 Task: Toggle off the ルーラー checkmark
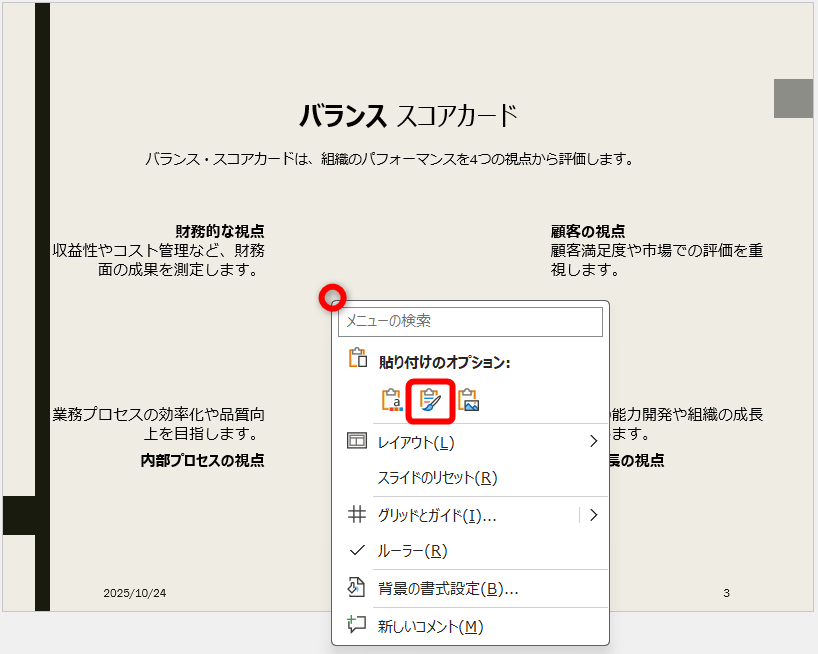click(x=356, y=550)
